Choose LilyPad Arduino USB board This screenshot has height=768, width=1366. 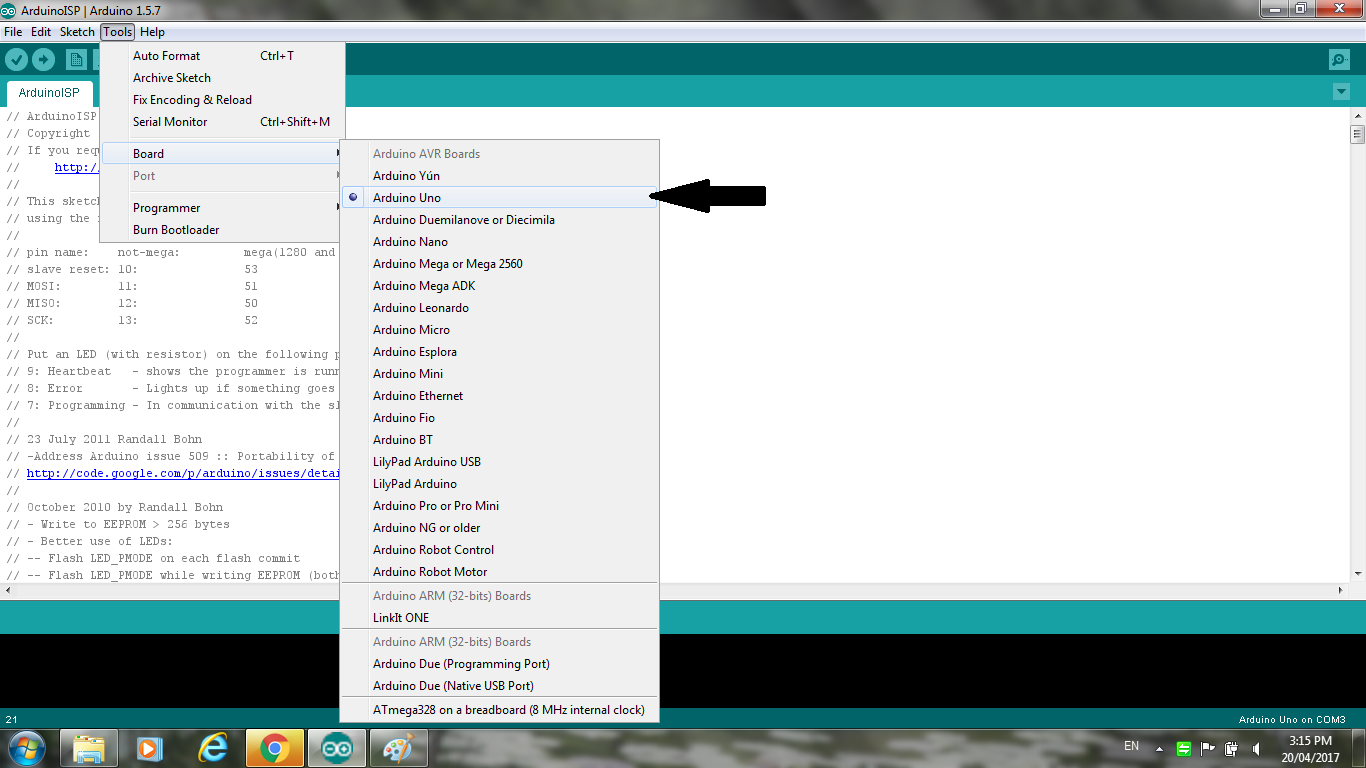499,462
